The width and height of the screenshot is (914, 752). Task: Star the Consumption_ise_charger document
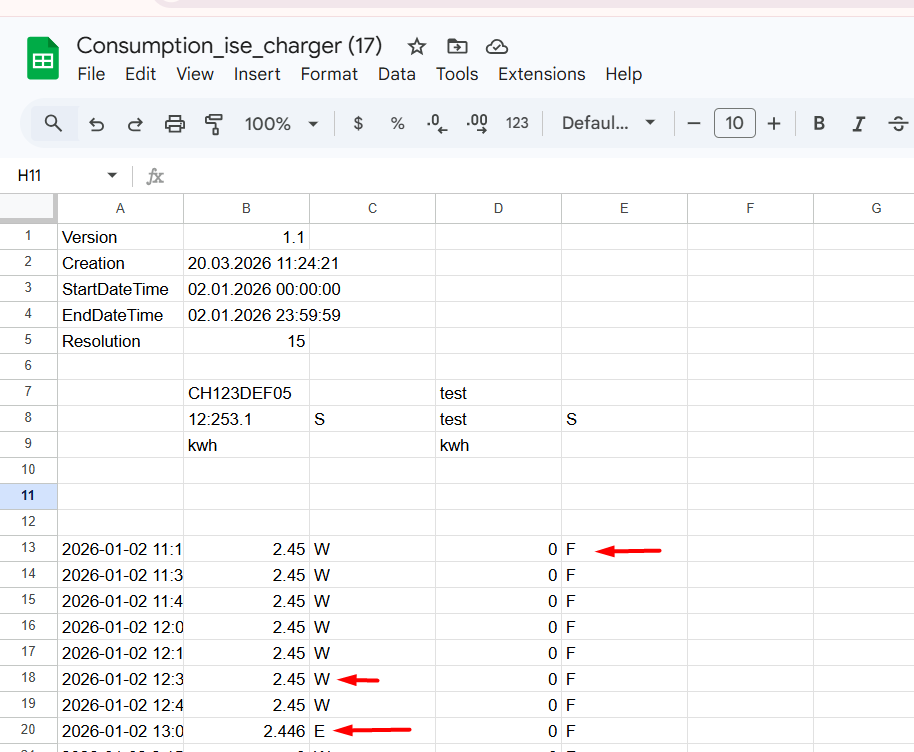pyautogui.click(x=417, y=46)
